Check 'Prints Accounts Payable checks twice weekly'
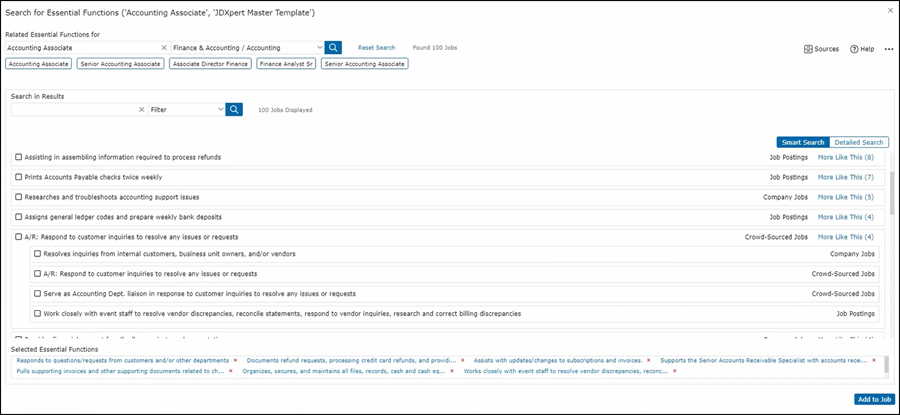The height and width of the screenshot is (415, 900). (x=18, y=177)
